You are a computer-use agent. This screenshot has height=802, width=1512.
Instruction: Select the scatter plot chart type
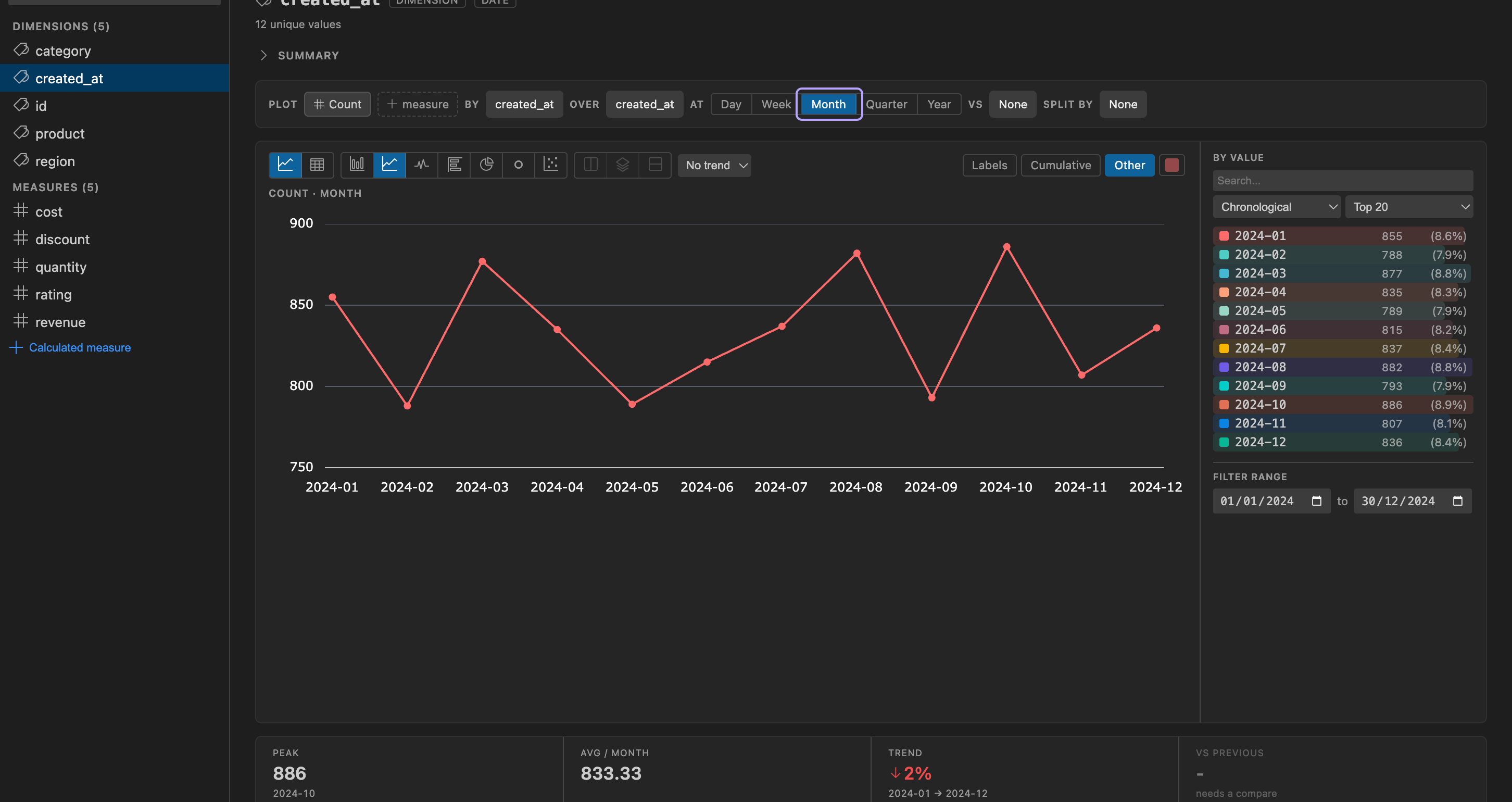pyautogui.click(x=550, y=165)
